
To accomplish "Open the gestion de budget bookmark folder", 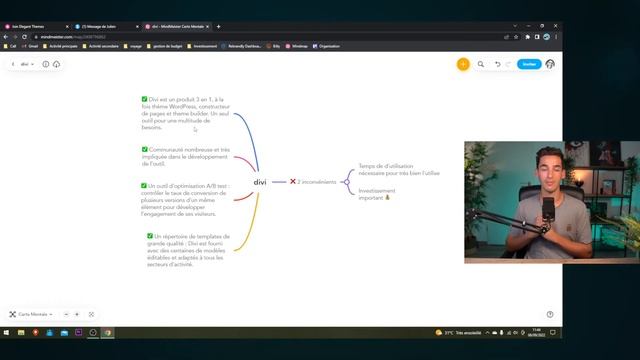I will click(164, 46).
